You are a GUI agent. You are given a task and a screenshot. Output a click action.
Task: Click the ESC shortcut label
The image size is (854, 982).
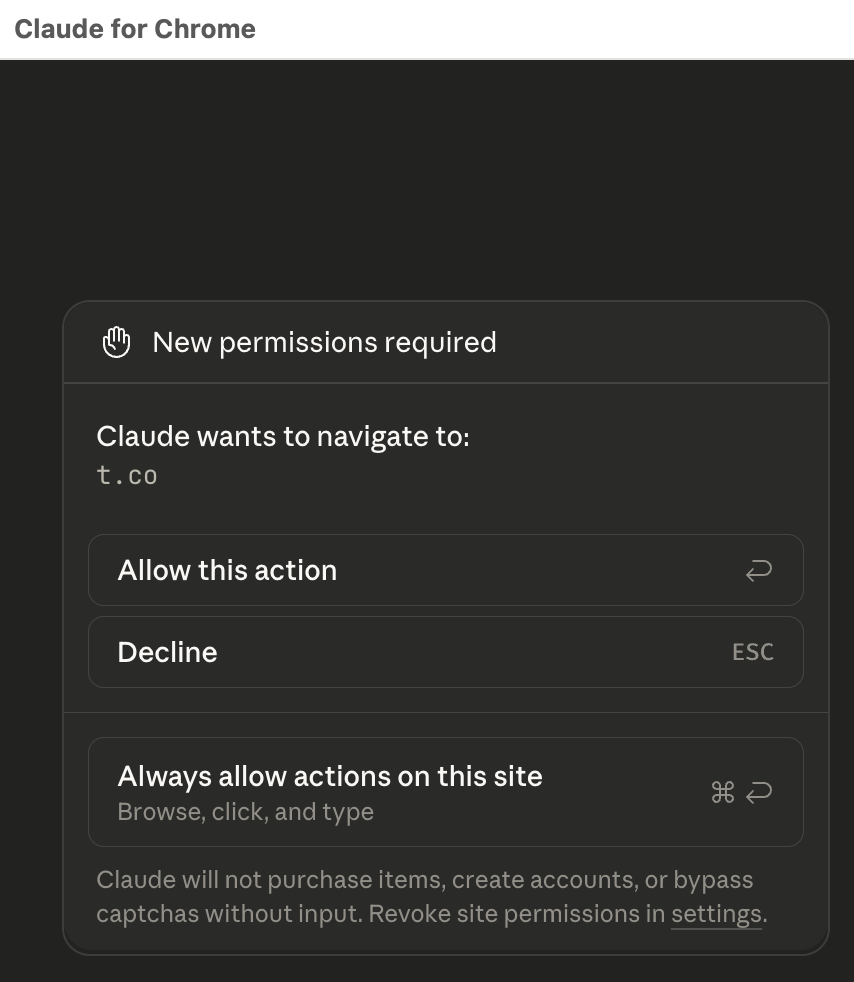click(x=752, y=652)
